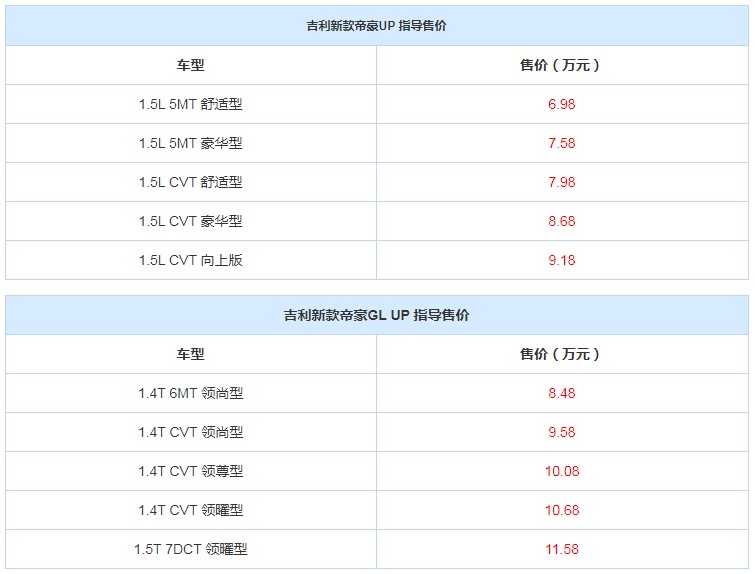
Task: Select the 7.58 price value
Action: tap(561, 143)
